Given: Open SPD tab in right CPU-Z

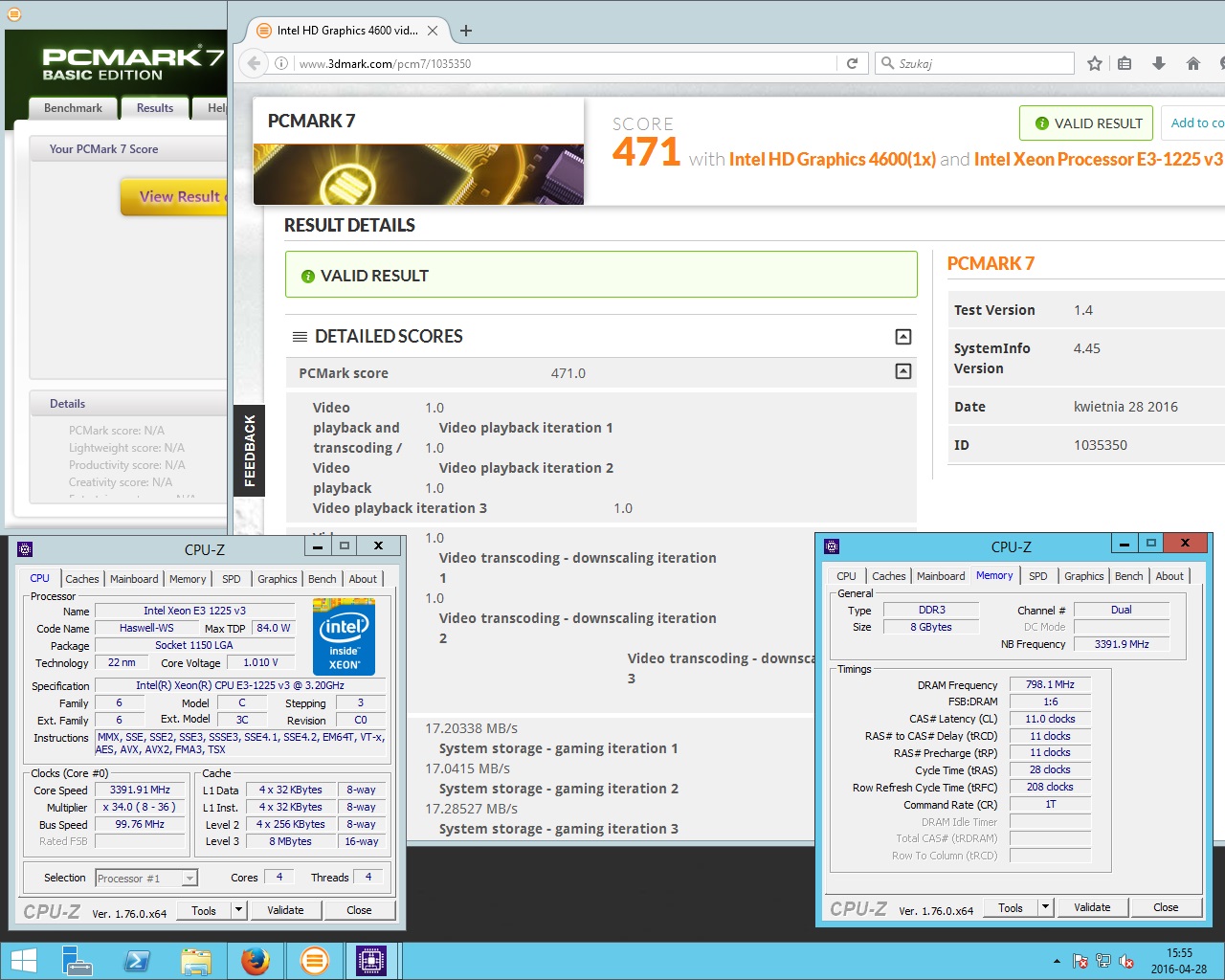Looking at the screenshot, I should coord(1038,576).
